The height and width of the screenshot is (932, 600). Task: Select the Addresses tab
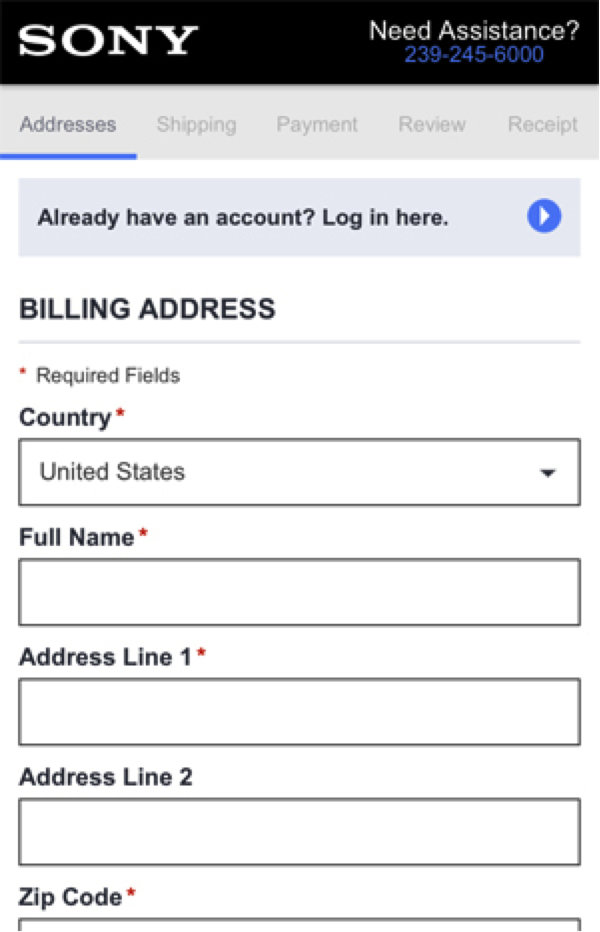point(68,125)
